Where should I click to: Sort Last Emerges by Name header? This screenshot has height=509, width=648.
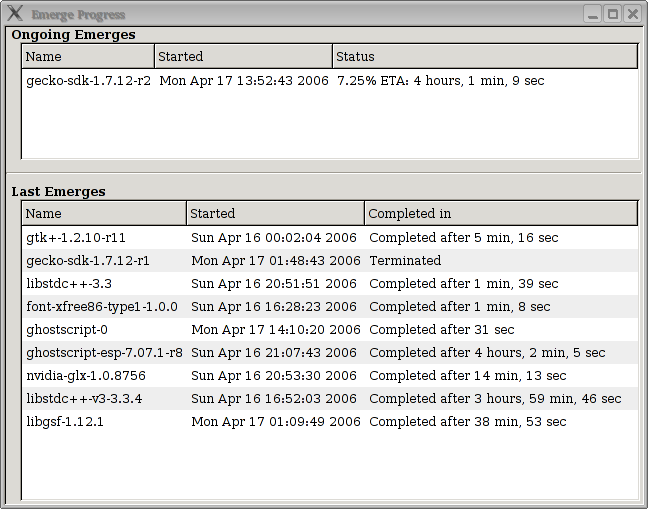[x=104, y=213]
